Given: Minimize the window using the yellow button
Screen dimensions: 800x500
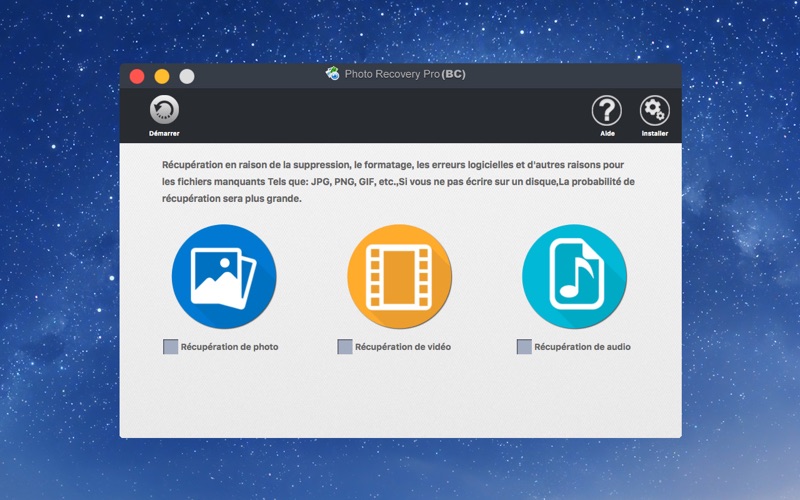Looking at the screenshot, I should 162,77.
